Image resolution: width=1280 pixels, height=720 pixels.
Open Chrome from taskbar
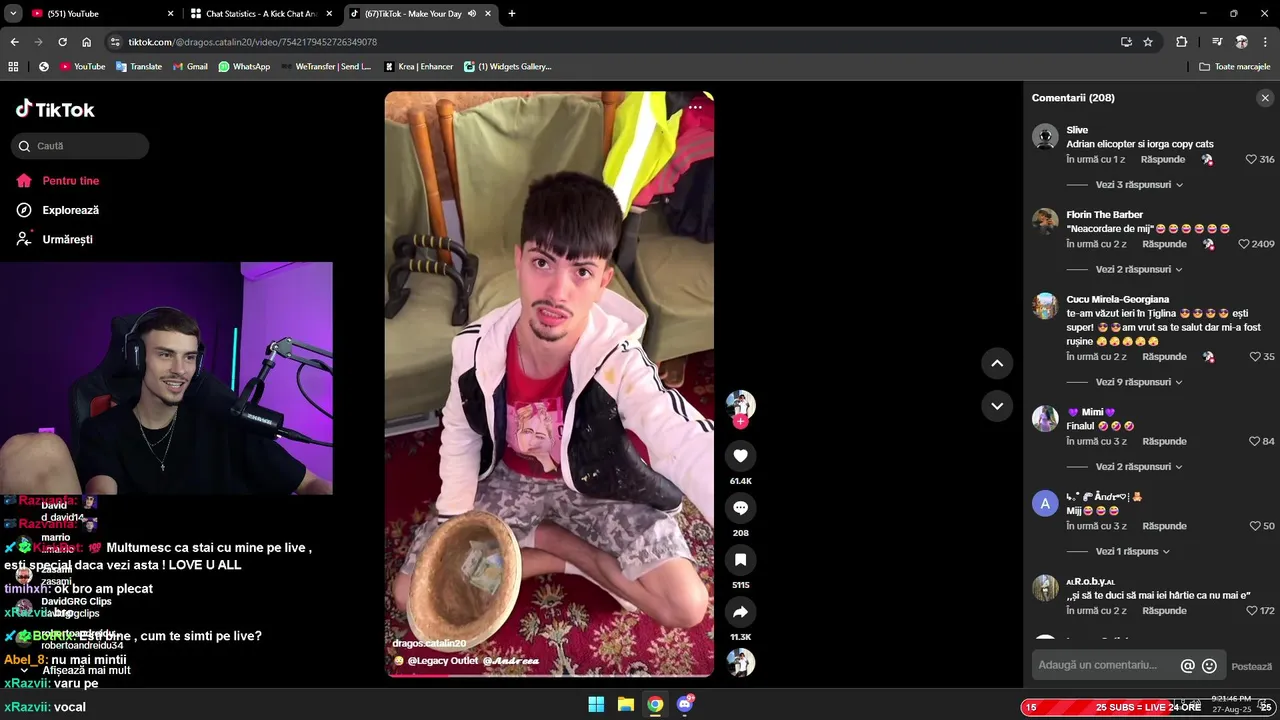655,704
